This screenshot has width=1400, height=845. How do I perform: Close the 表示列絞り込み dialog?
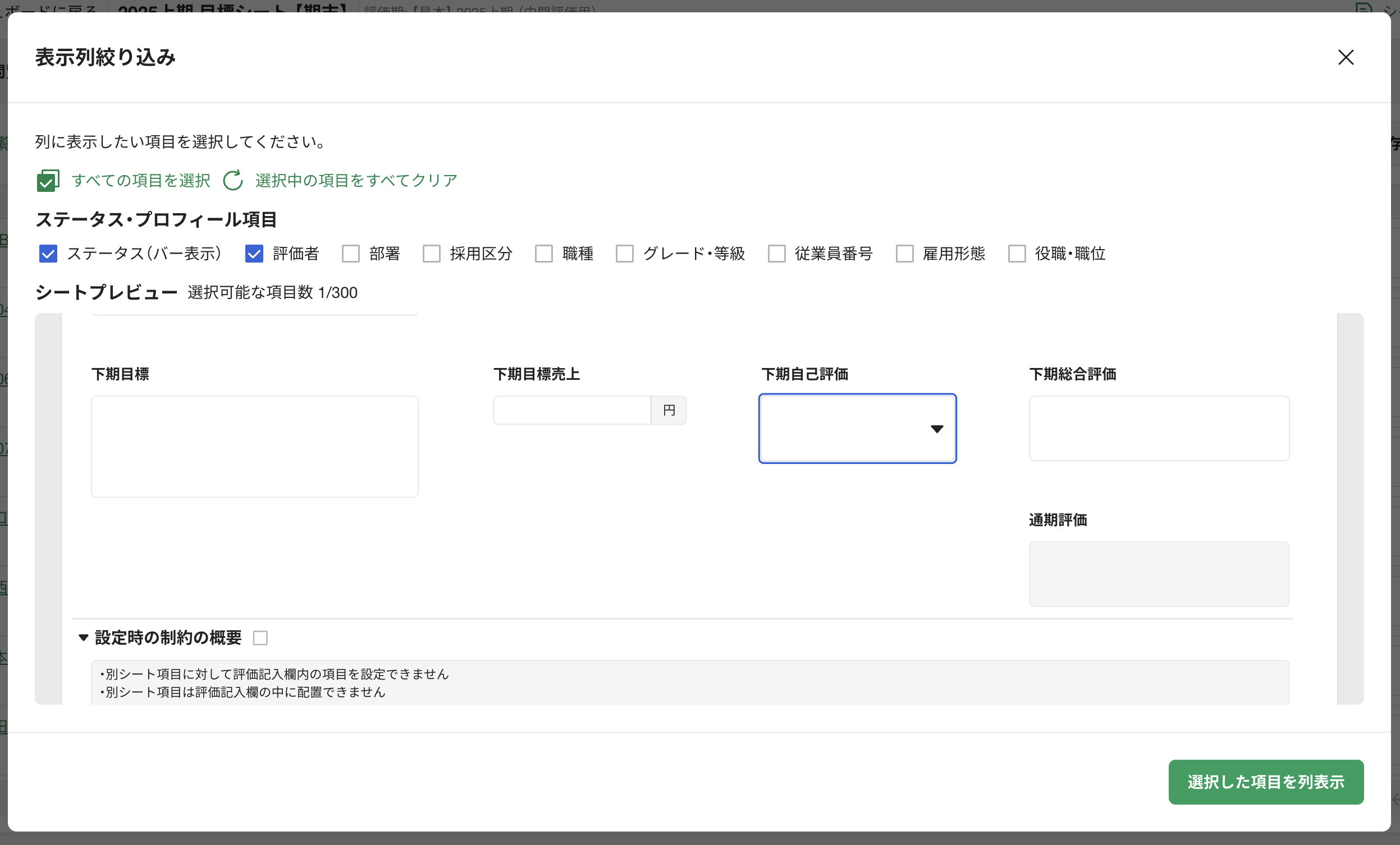[1346, 57]
